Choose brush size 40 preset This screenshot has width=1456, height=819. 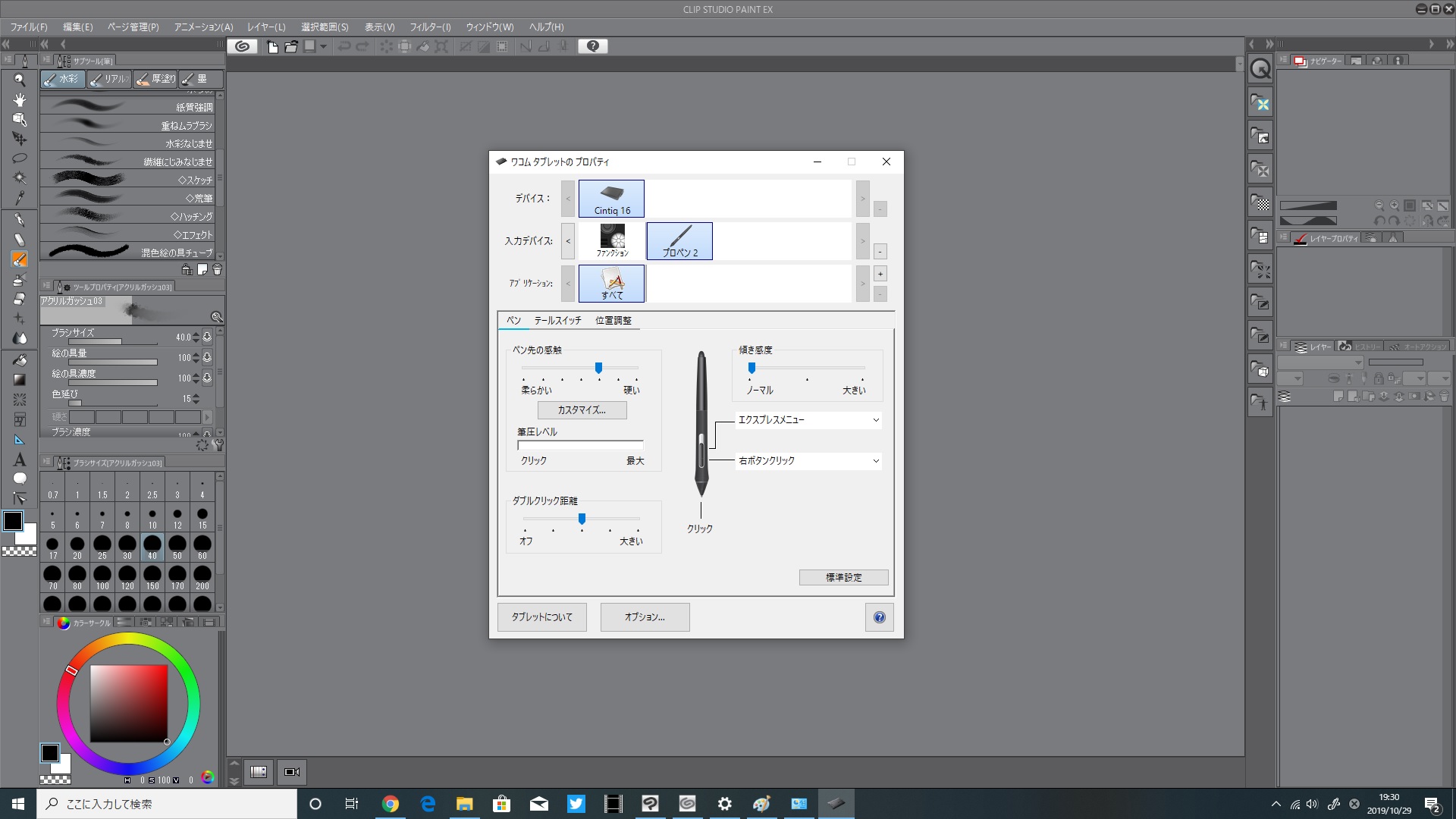[152, 546]
